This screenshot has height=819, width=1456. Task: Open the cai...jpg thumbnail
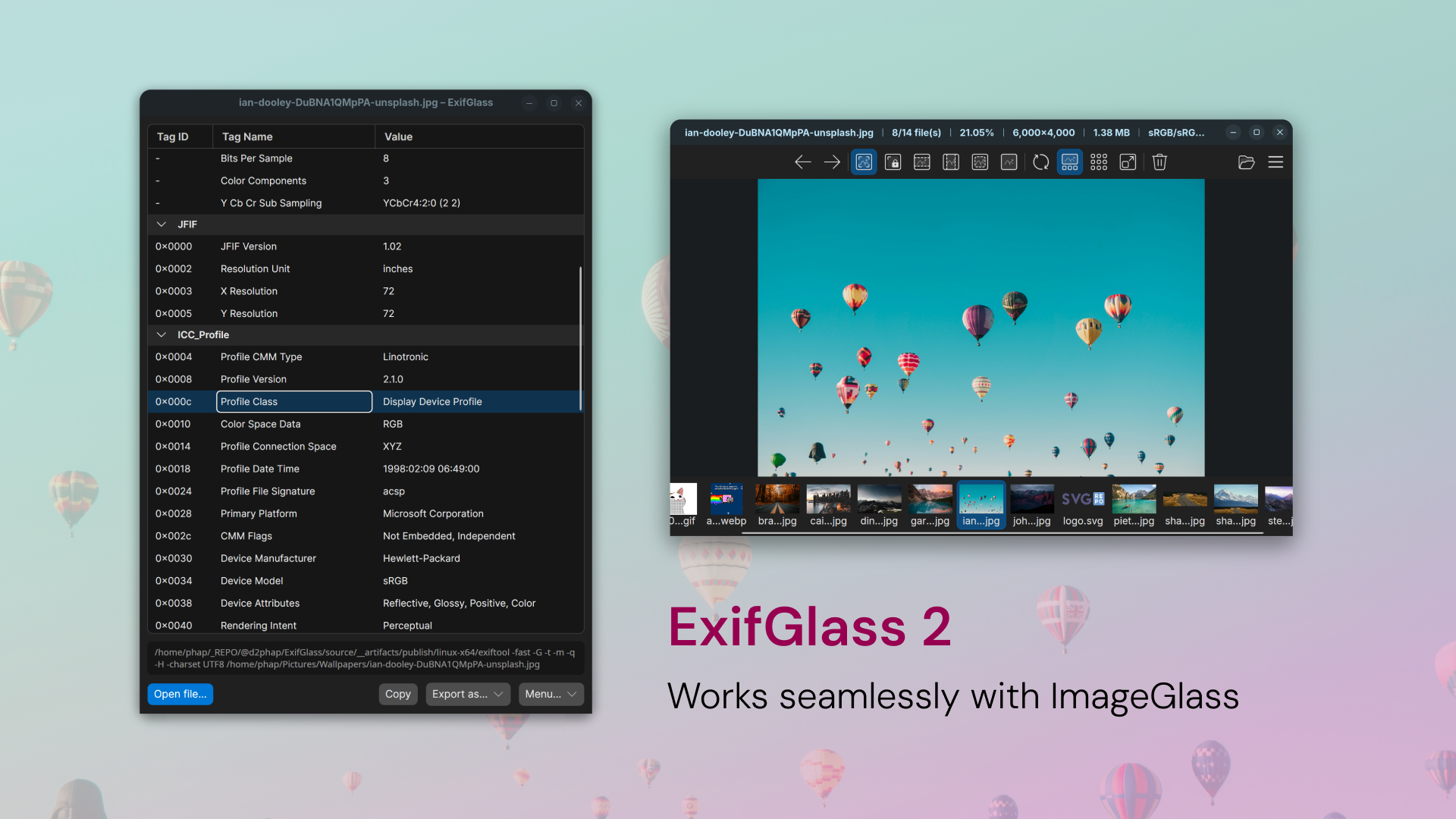point(828,505)
